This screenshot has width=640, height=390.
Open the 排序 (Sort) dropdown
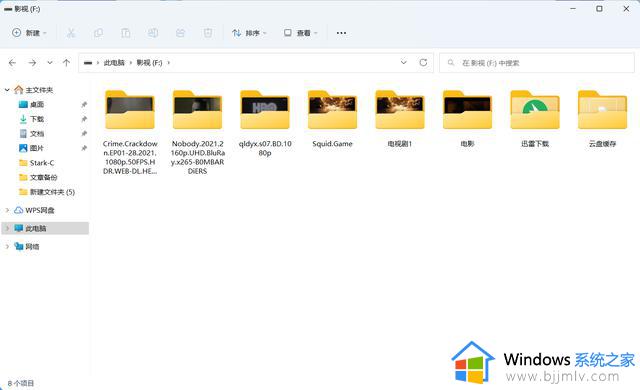249,33
